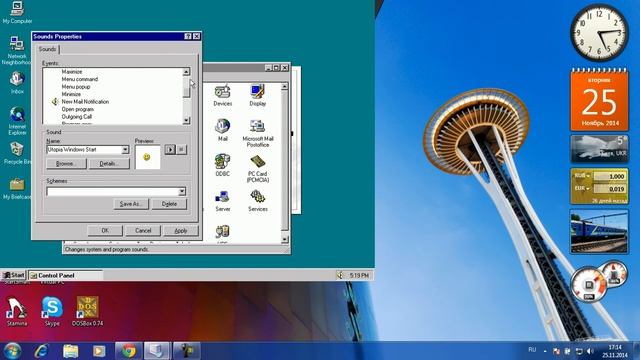Click the calendar gadget showing 25
Image resolution: width=640 pixels, height=360 pixels.
pyautogui.click(x=599, y=100)
